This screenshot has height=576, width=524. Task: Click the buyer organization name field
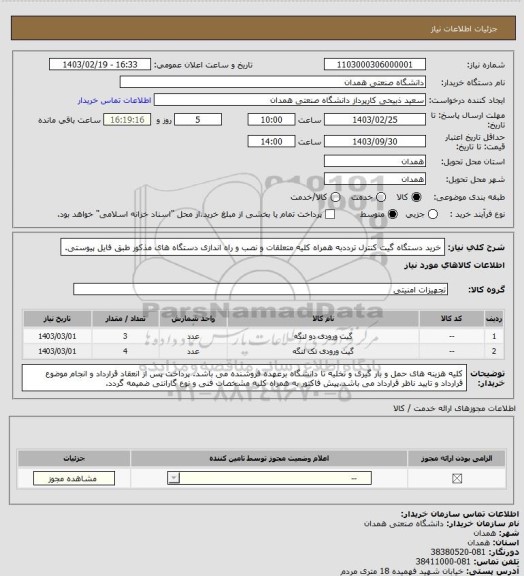[273, 82]
